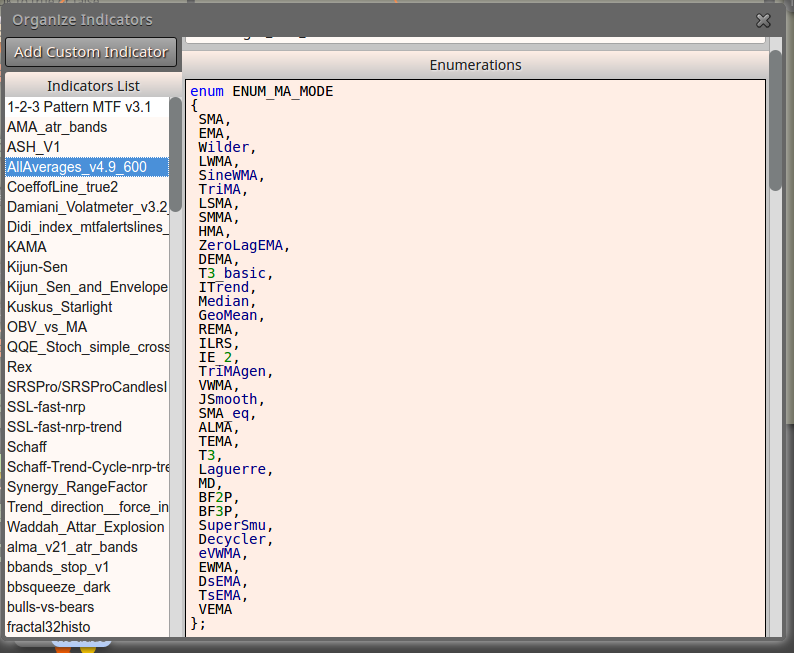The width and height of the screenshot is (794, 653).
Task: Click the ITrend enum value
Action: (x=223, y=287)
